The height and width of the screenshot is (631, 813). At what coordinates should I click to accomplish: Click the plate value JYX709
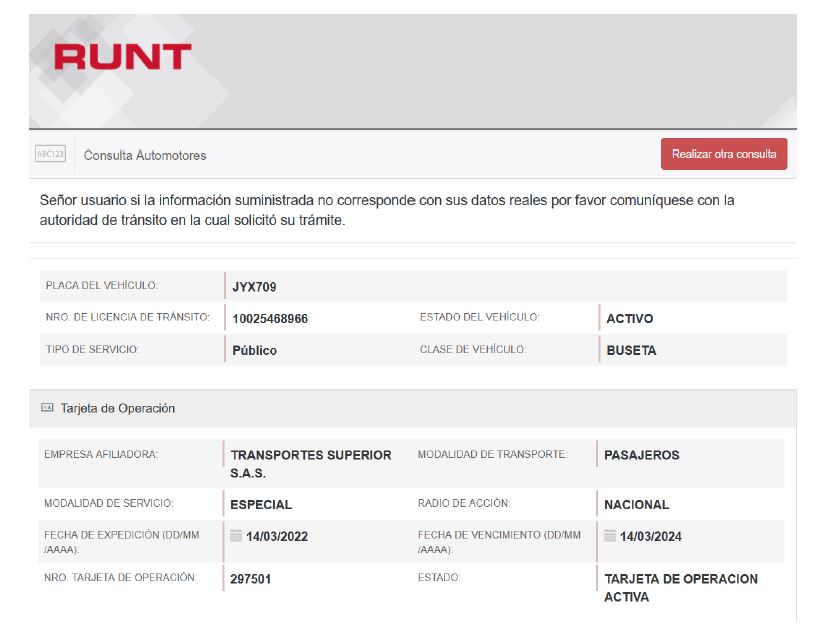(254, 287)
